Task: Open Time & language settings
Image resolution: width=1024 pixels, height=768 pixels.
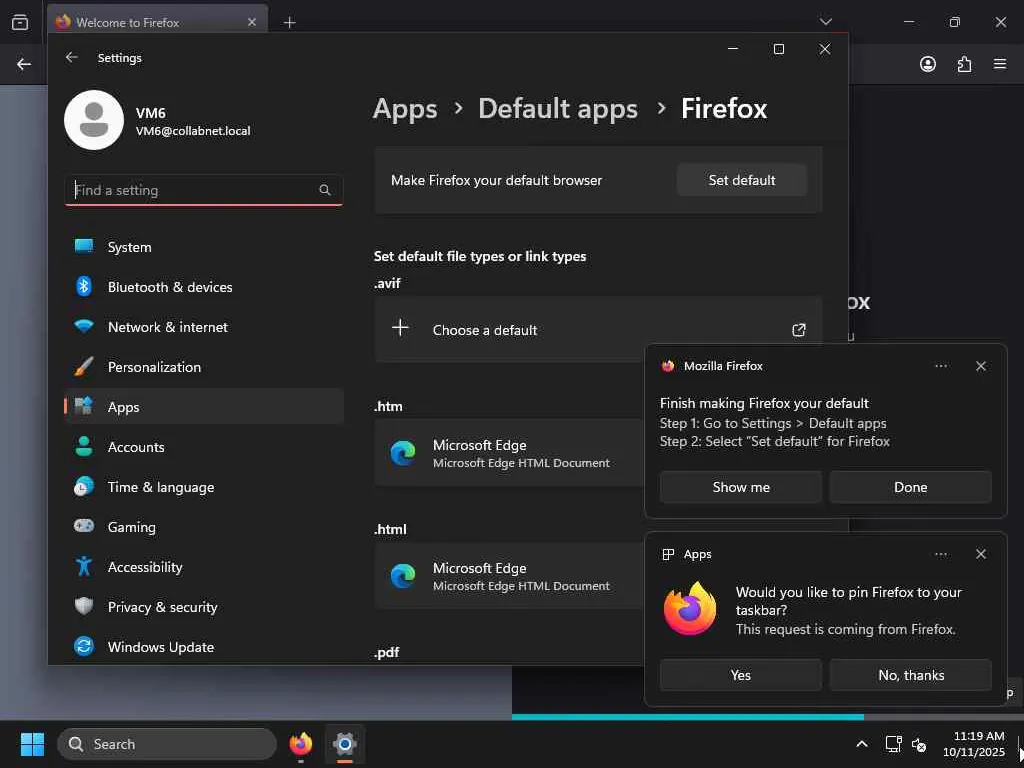Action: click(204, 487)
